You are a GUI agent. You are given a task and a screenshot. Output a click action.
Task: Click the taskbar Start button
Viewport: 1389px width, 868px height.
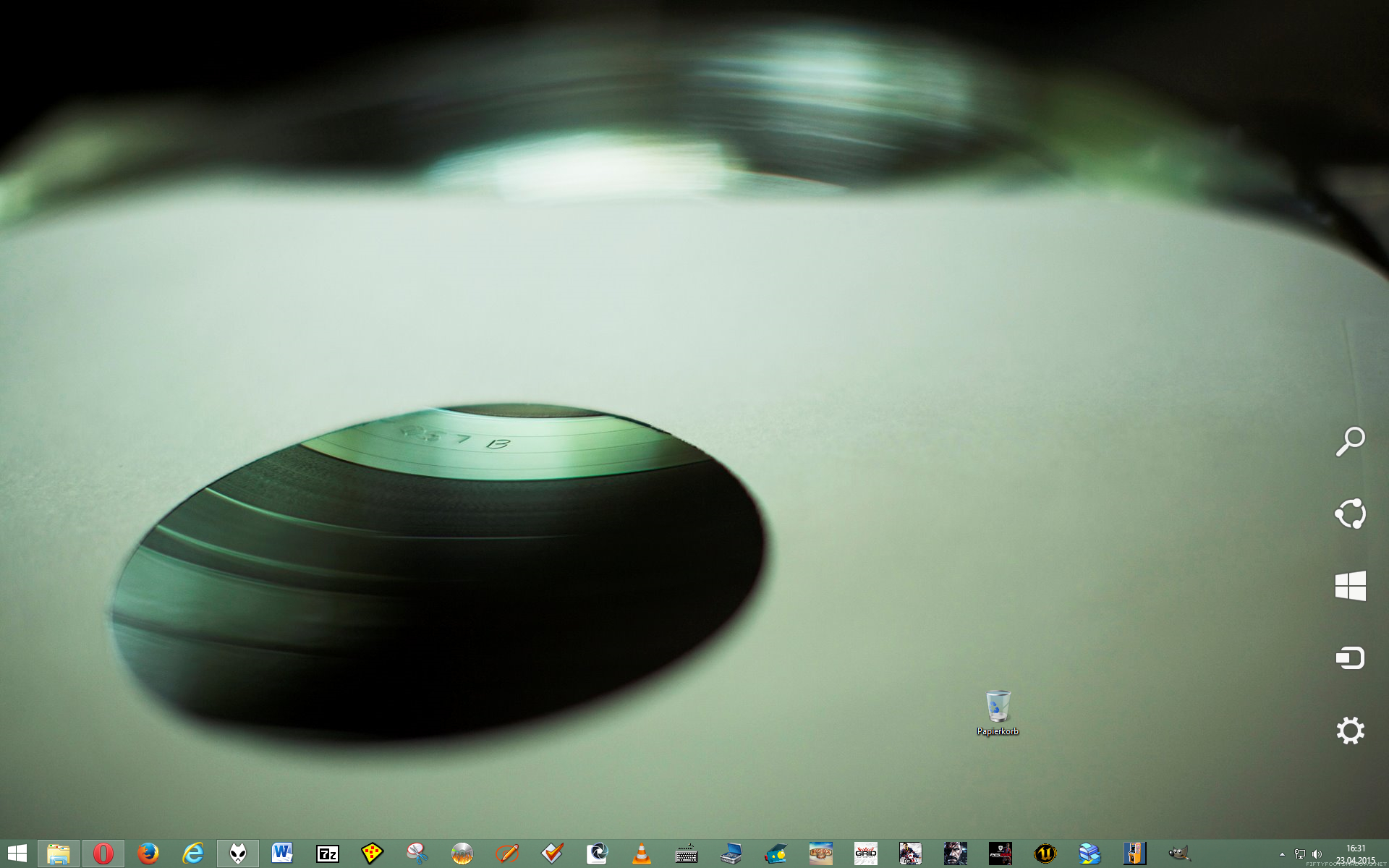[17, 854]
